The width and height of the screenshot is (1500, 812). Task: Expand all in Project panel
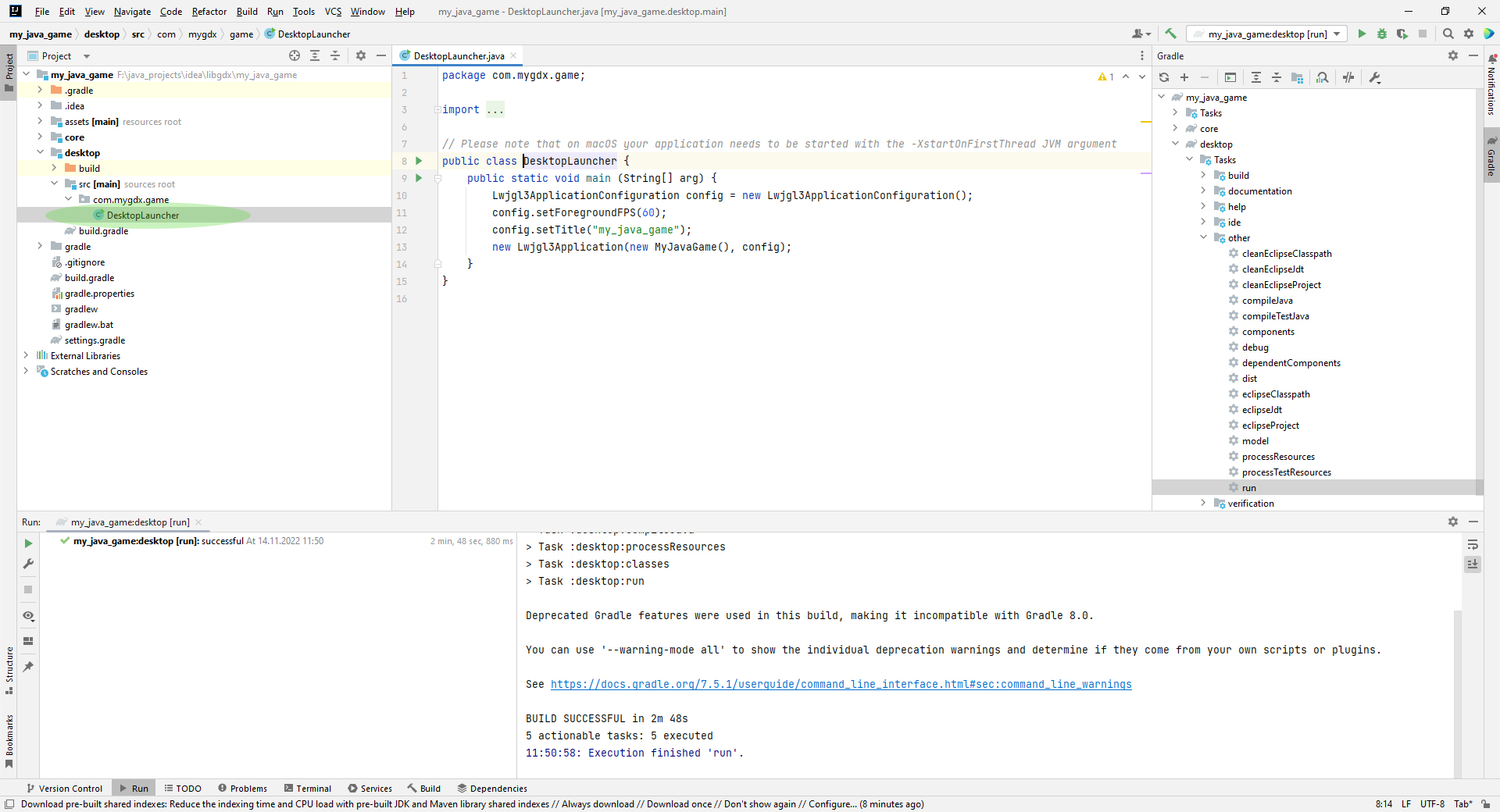coord(315,55)
